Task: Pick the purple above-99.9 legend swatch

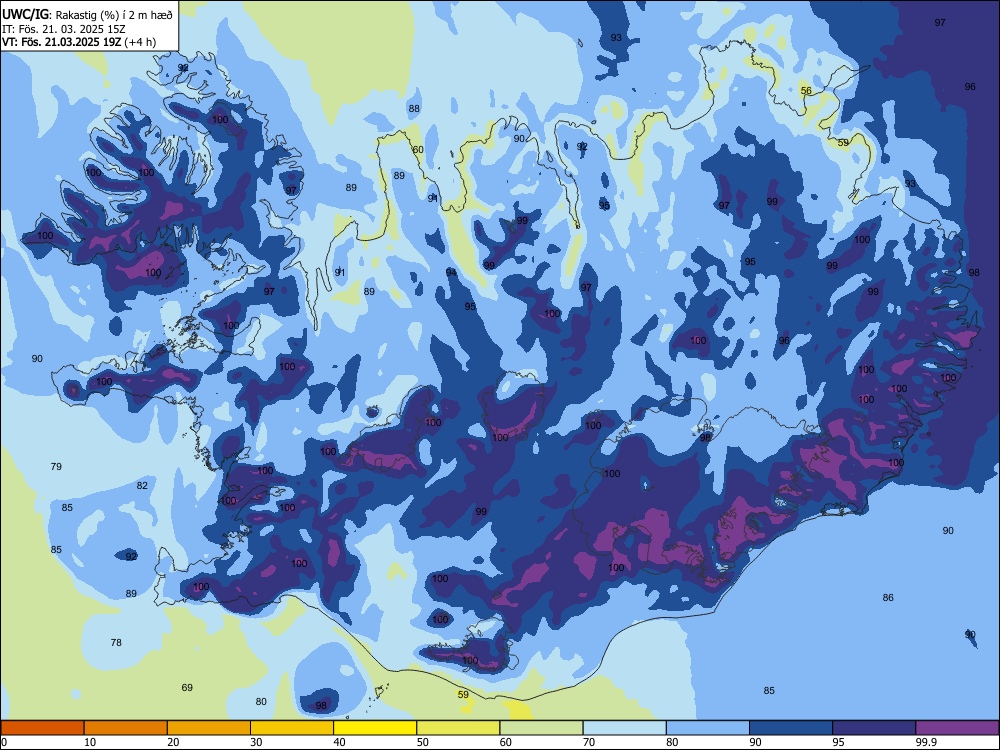Action: [957, 728]
